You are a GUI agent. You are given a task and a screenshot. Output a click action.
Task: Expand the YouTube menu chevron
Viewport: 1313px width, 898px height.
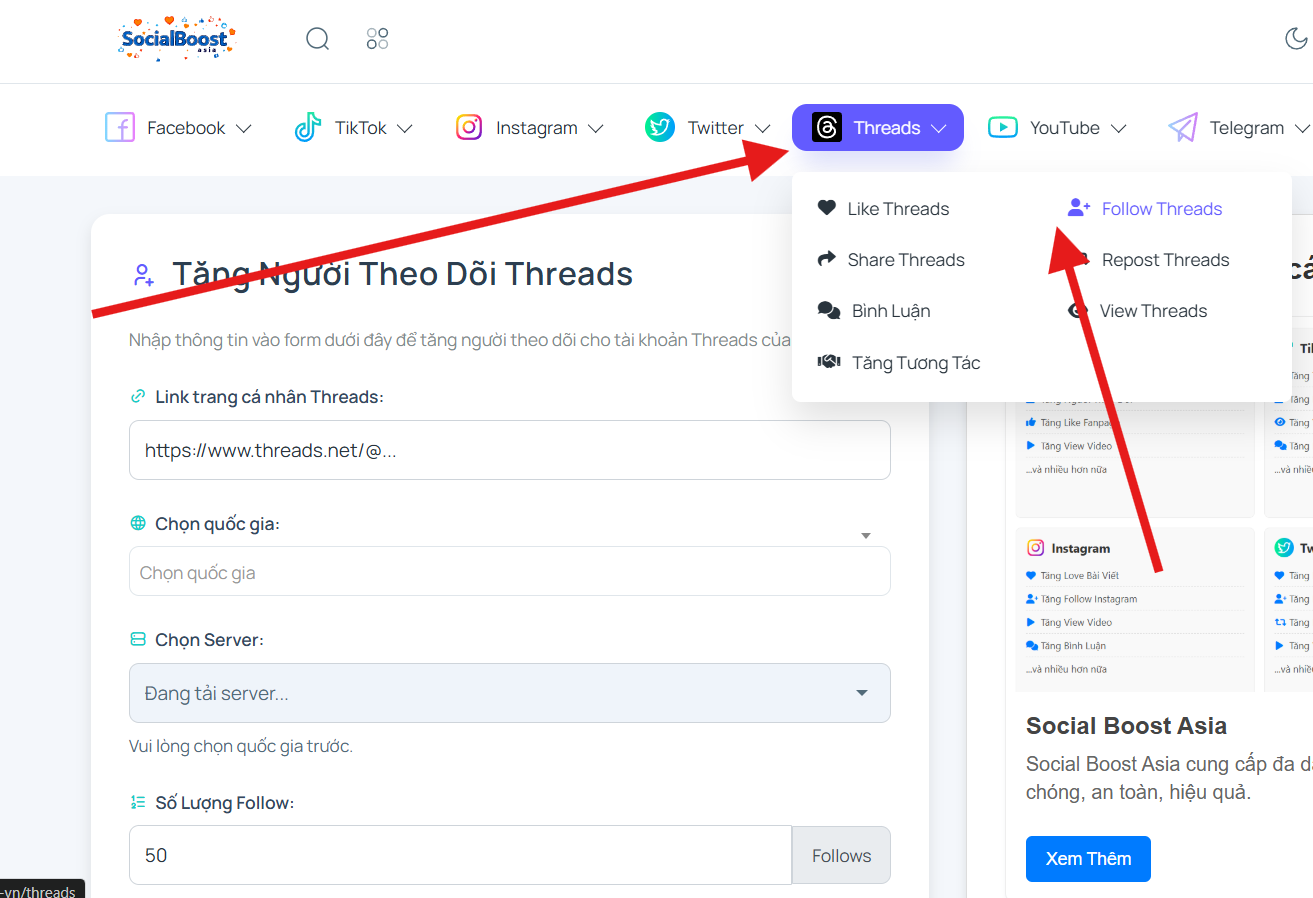1118,129
